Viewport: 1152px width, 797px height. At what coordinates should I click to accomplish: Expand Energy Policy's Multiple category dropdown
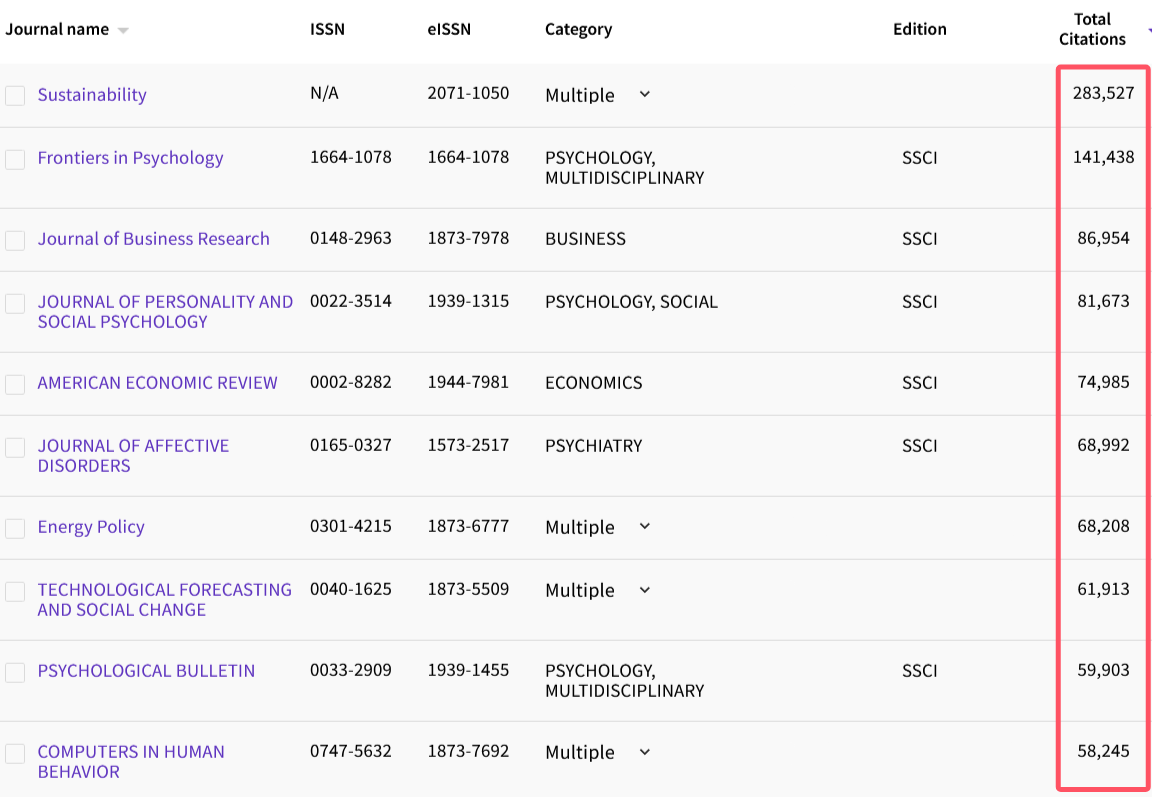tap(644, 527)
